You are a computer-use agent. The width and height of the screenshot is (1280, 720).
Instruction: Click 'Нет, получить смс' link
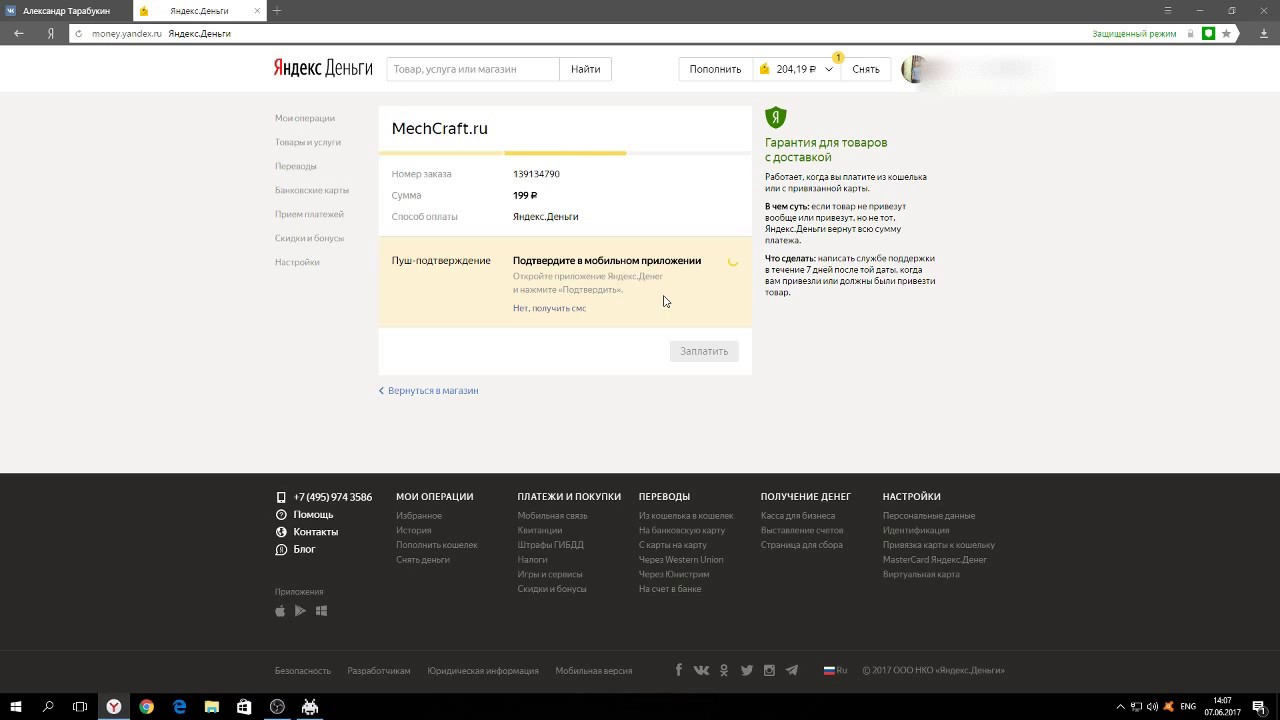tap(549, 308)
